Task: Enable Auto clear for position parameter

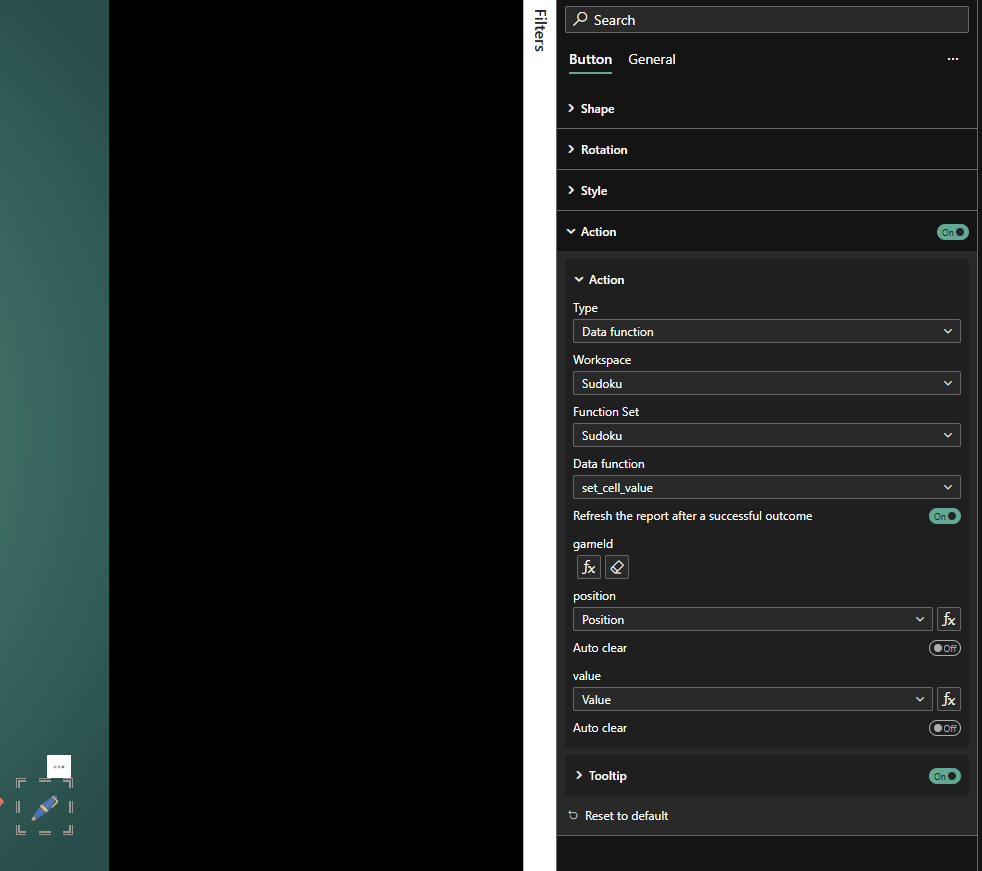Action: [x=944, y=648]
